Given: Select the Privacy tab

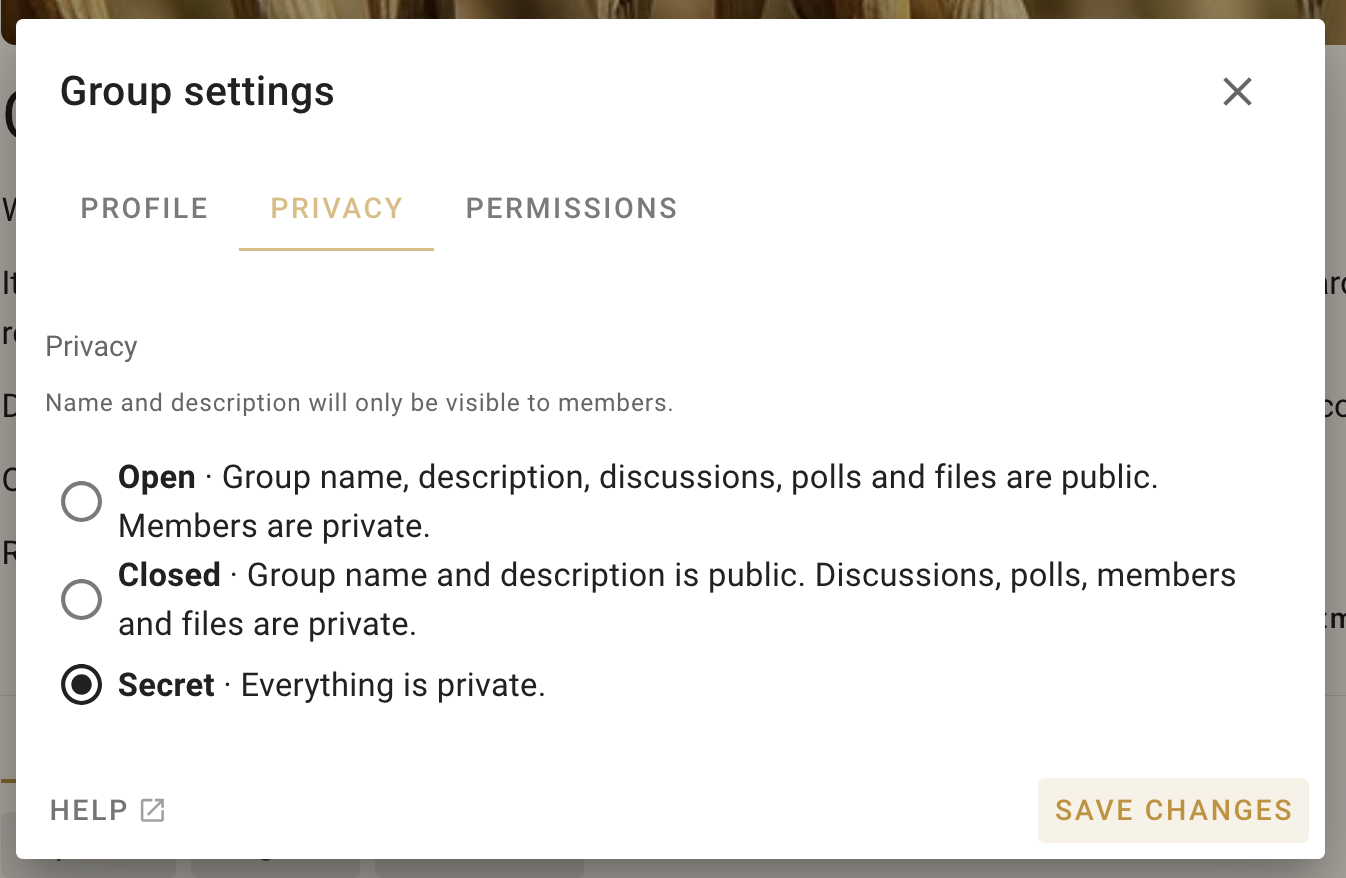Looking at the screenshot, I should (336, 208).
